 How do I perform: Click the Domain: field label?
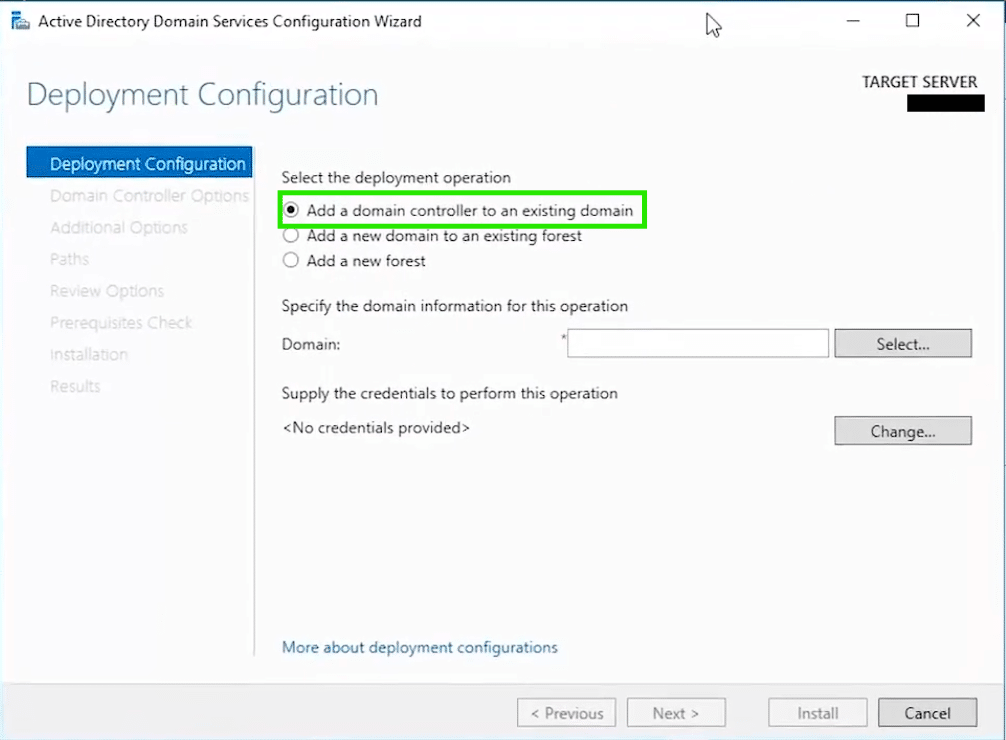pos(311,344)
